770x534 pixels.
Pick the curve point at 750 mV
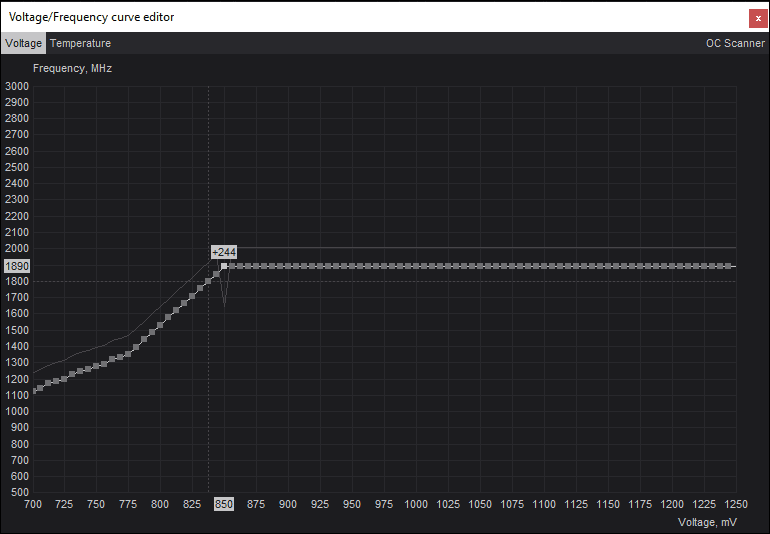pyautogui.click(x=96, y=366)
